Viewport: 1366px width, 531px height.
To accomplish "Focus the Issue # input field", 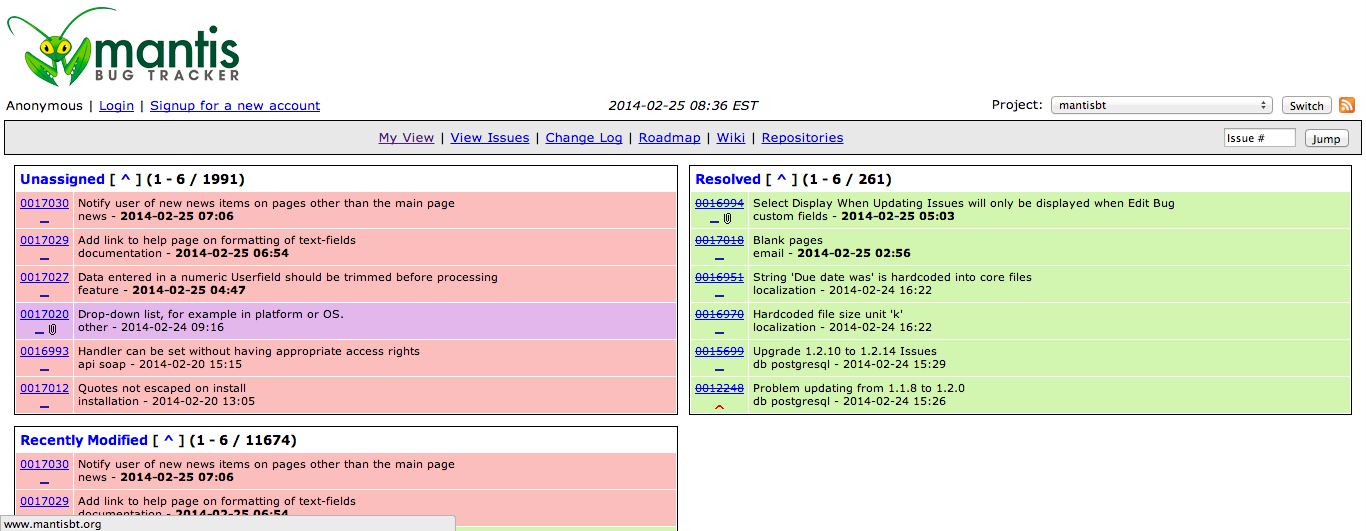I will (1259, 138).
